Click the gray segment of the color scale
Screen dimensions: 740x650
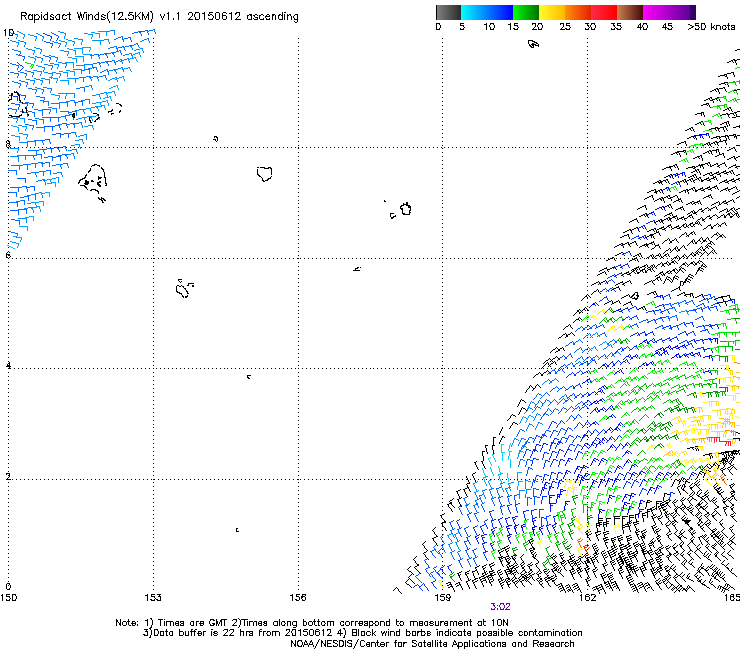coord(448,12)
